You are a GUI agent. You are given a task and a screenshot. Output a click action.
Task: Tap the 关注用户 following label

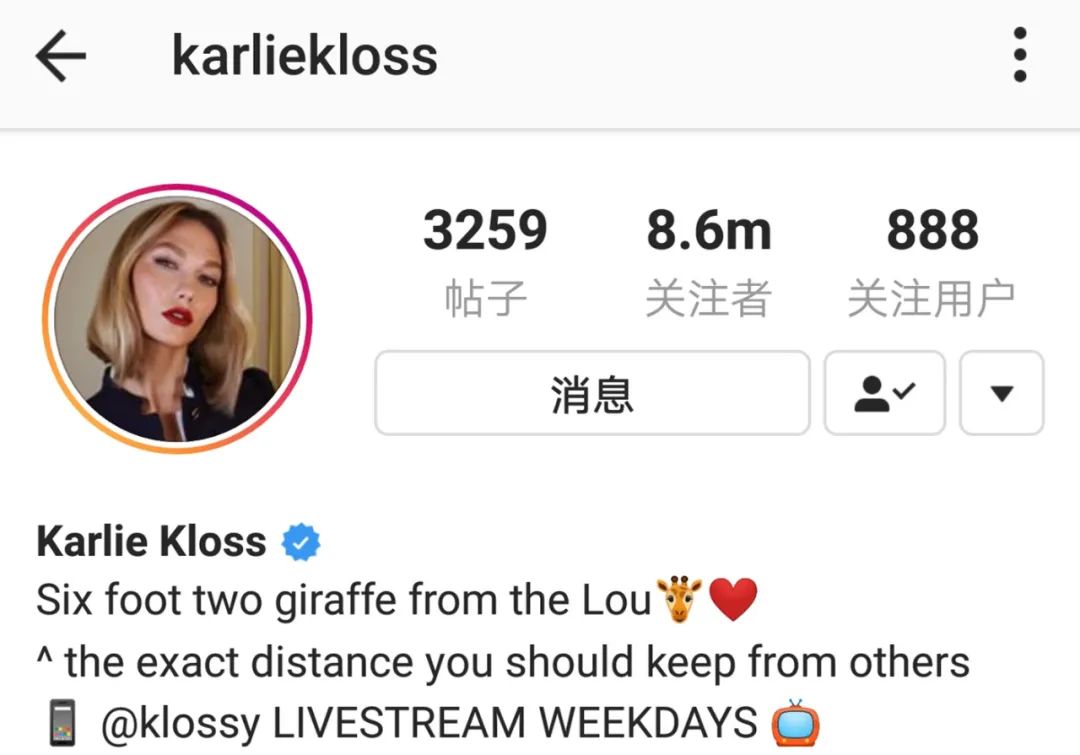point(931,299)
